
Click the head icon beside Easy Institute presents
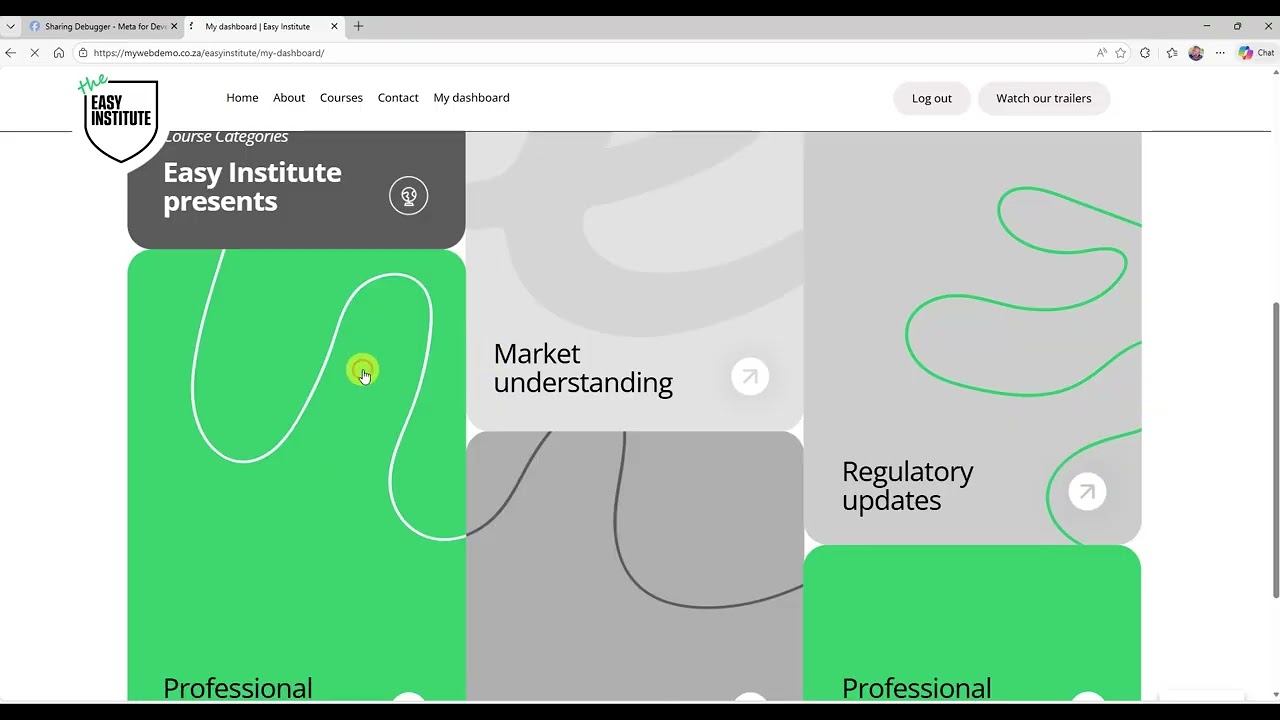408,196
